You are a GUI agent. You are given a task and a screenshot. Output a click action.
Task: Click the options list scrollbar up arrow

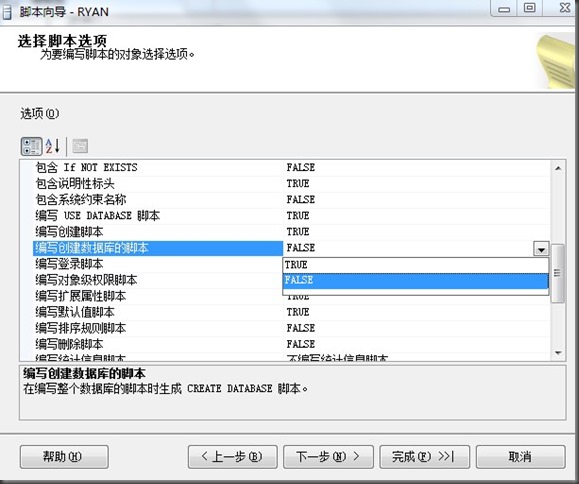coord(558,168)
